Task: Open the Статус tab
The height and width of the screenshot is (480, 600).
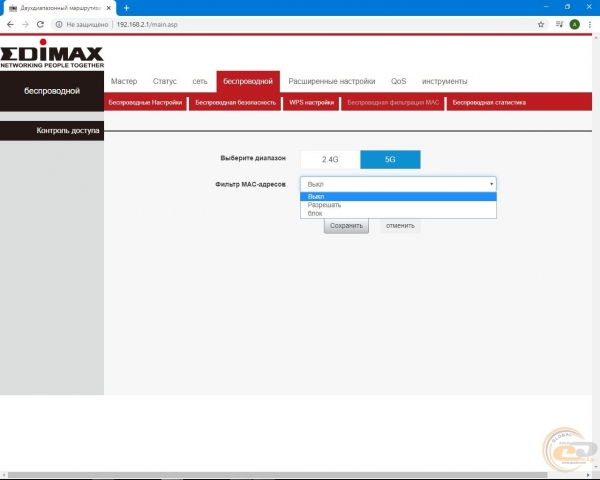Action: pyautogui.click(x=165, y=81)
